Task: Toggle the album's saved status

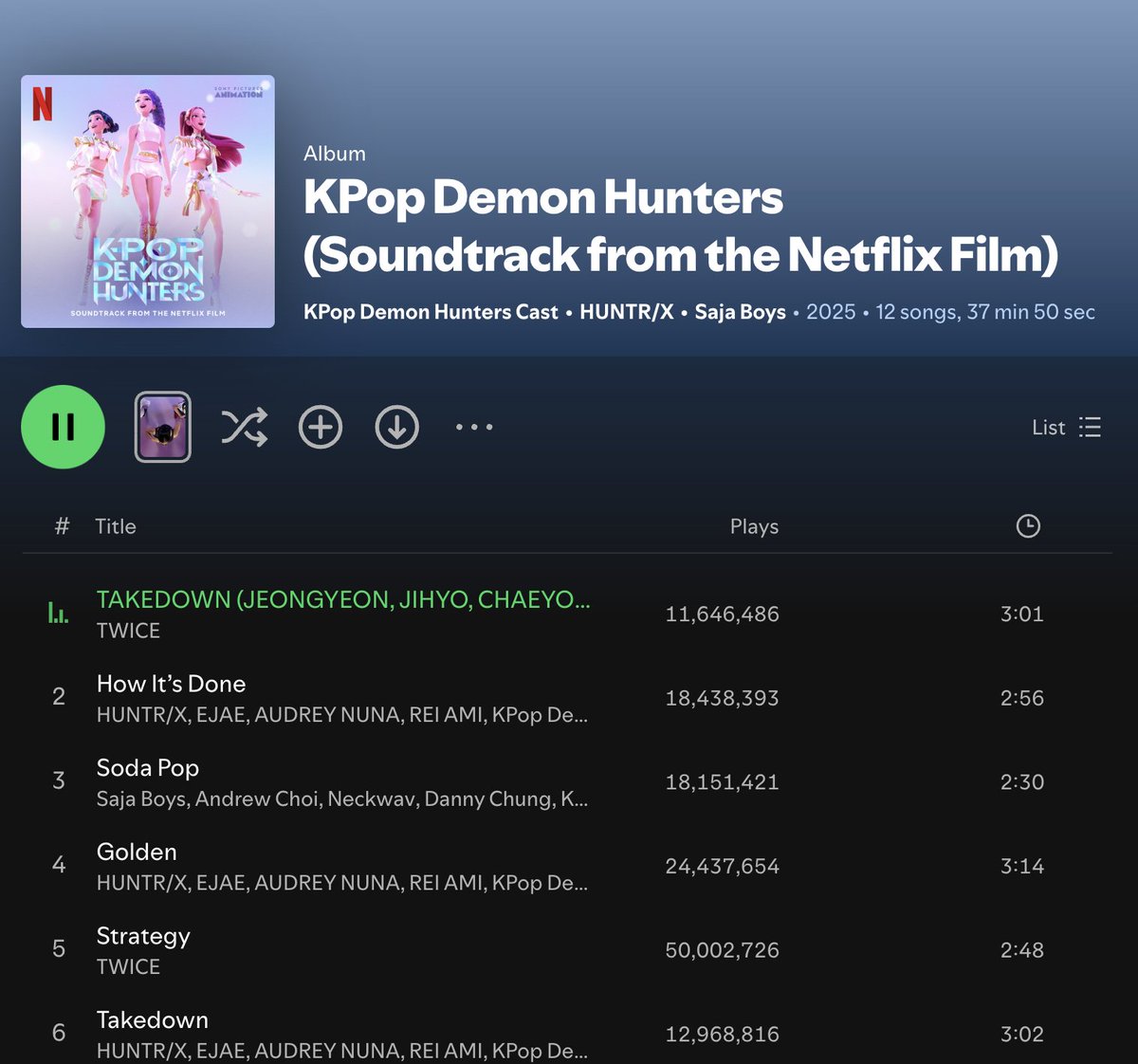Action: click(x=320, y=427)
